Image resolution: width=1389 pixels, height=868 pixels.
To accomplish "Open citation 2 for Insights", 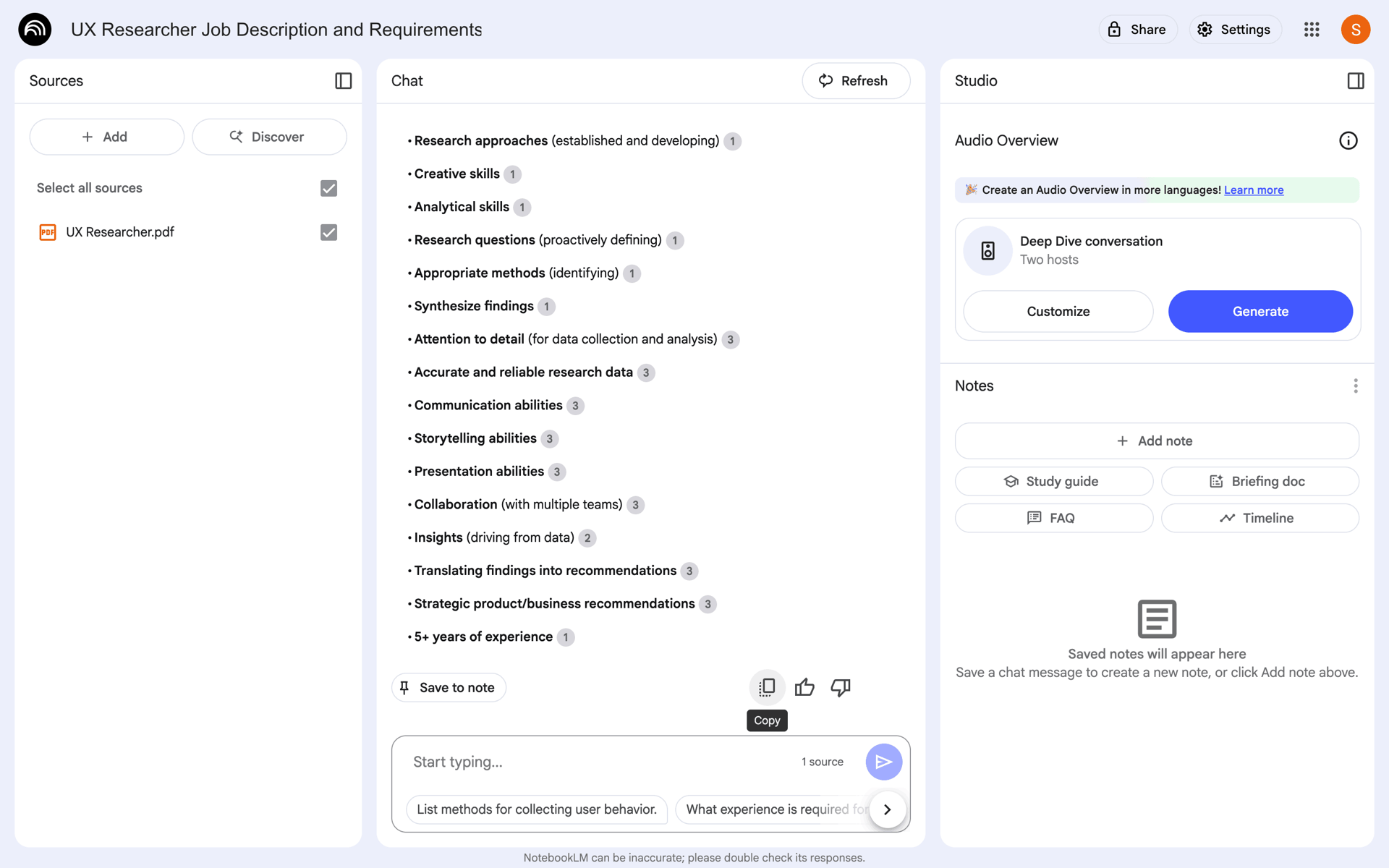I will pos(587,538).
